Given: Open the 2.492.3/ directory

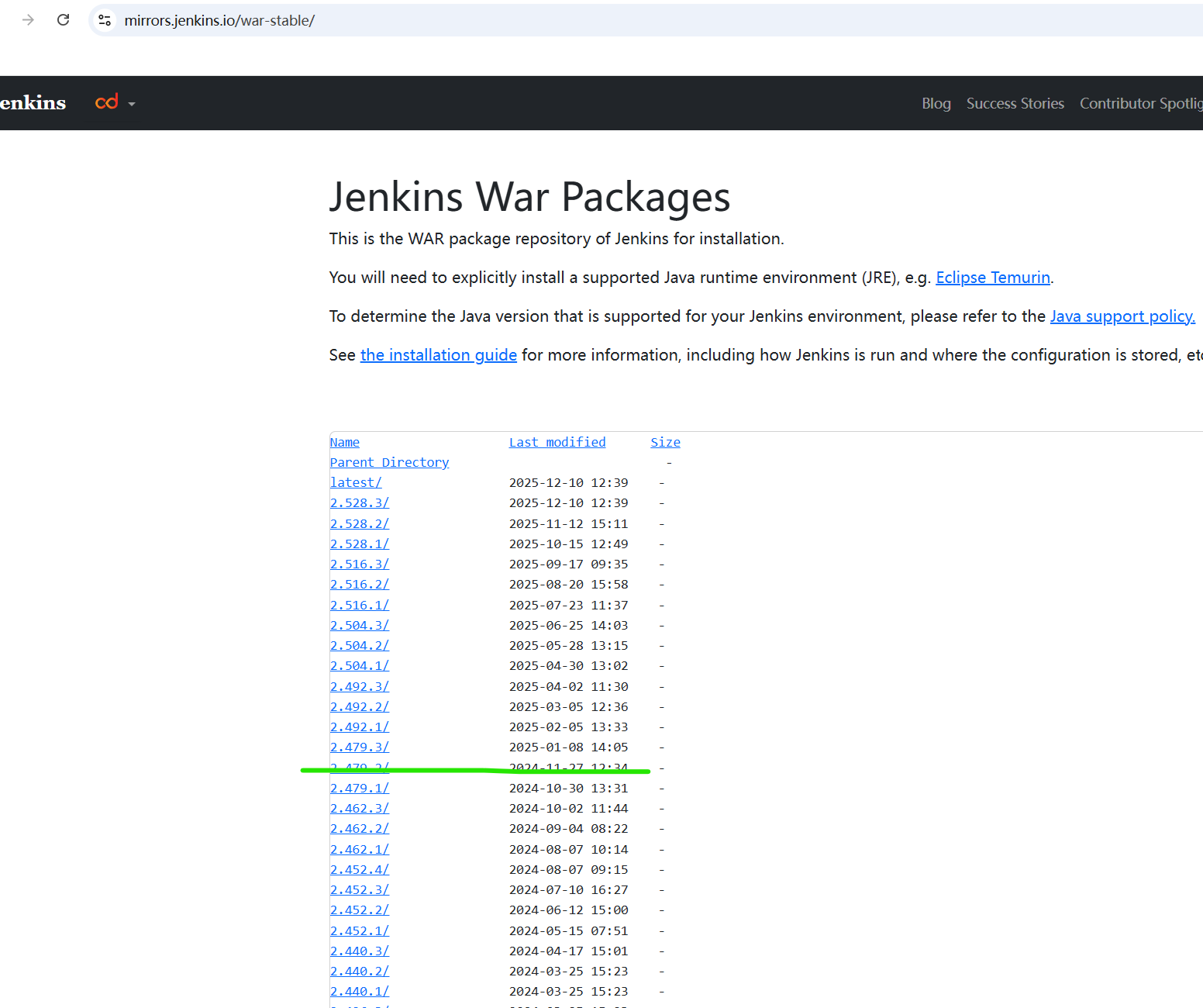Looking at the screenshot, I should click(360, 686).
